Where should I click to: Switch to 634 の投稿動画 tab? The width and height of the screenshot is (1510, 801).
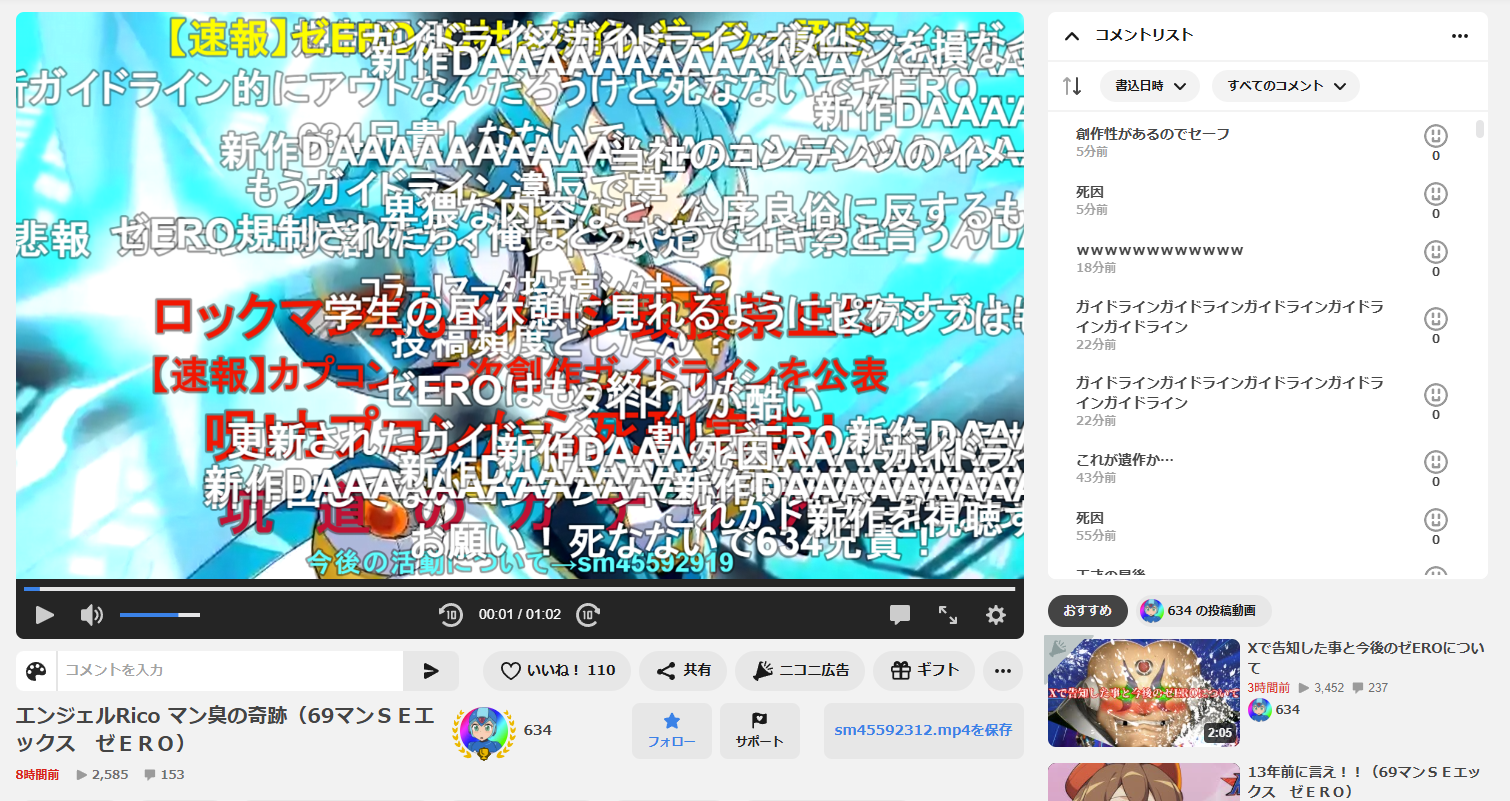(1203, 610)
